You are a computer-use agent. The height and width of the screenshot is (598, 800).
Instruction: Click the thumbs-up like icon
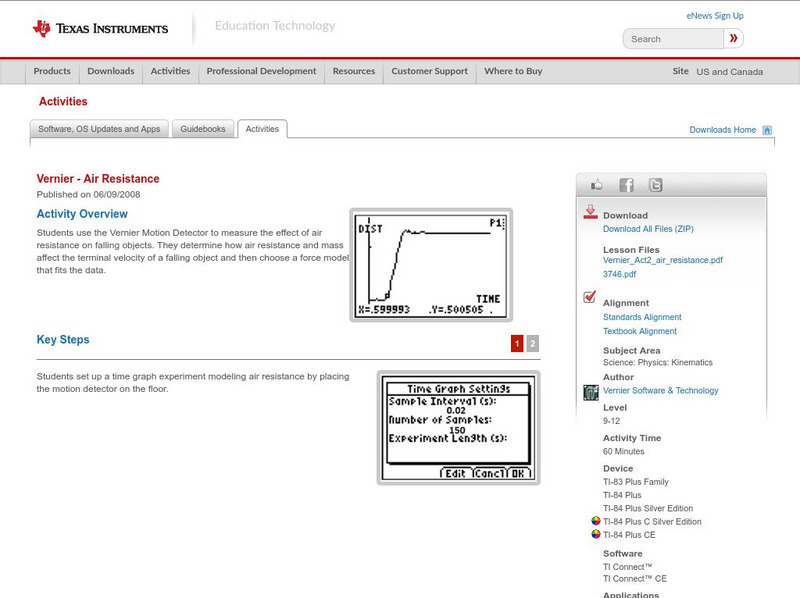(x=598, y=185)
